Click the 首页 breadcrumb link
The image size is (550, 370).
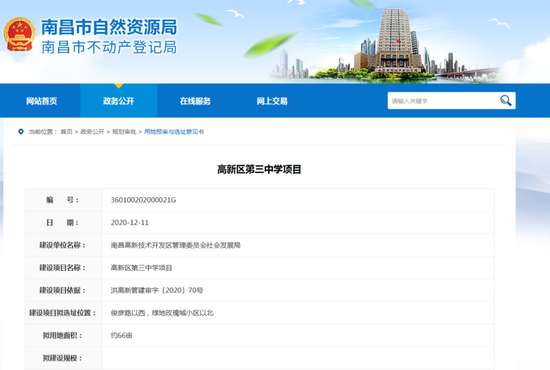66,132
